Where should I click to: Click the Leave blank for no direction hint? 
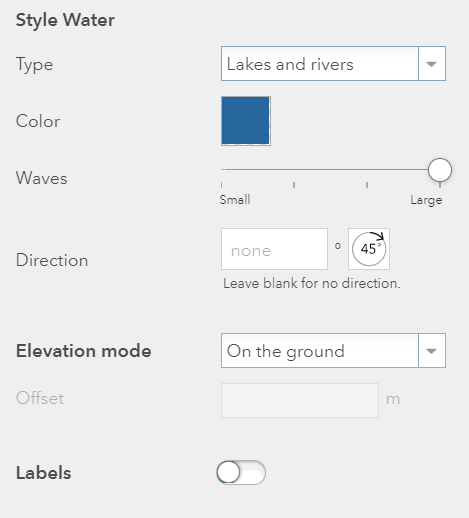312,283
